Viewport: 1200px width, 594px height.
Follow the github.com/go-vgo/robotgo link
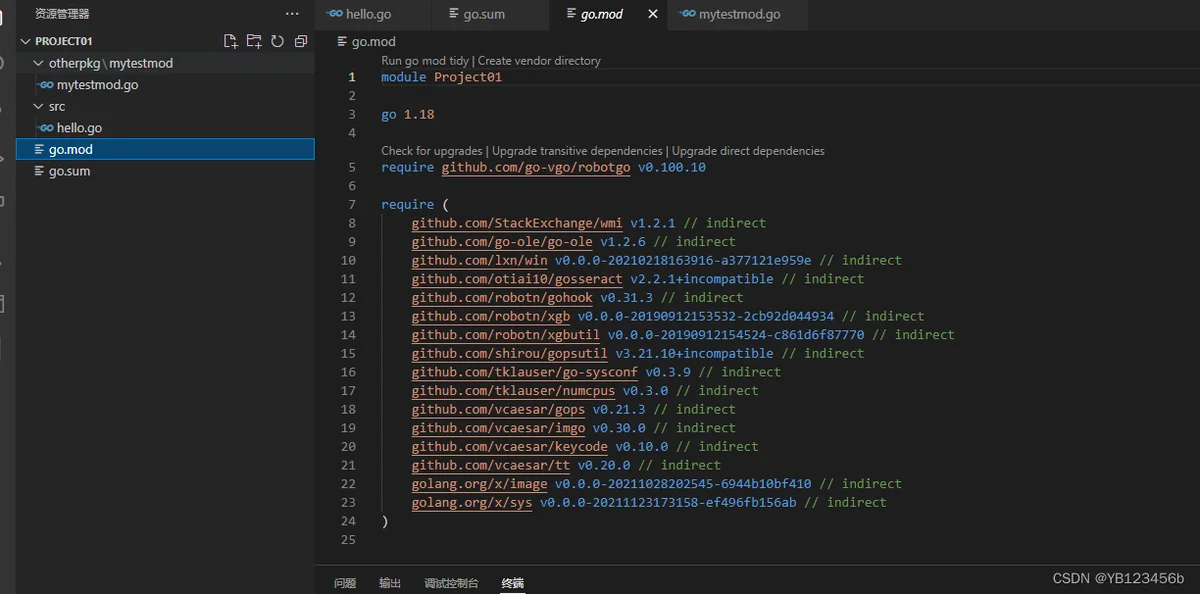tap(536, 168)
